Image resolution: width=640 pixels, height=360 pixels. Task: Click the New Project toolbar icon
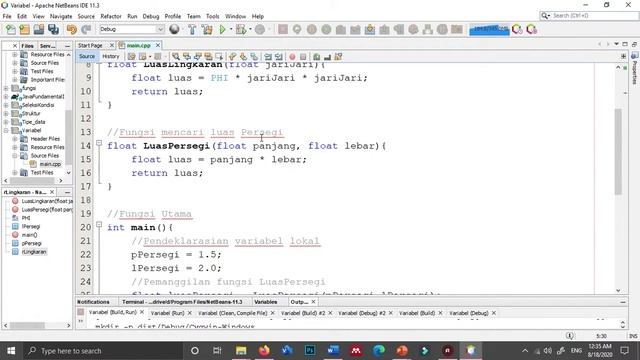coord(24,29)
